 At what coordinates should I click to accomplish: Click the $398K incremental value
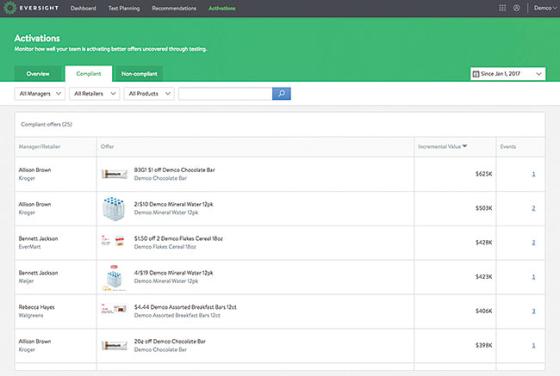484,345
